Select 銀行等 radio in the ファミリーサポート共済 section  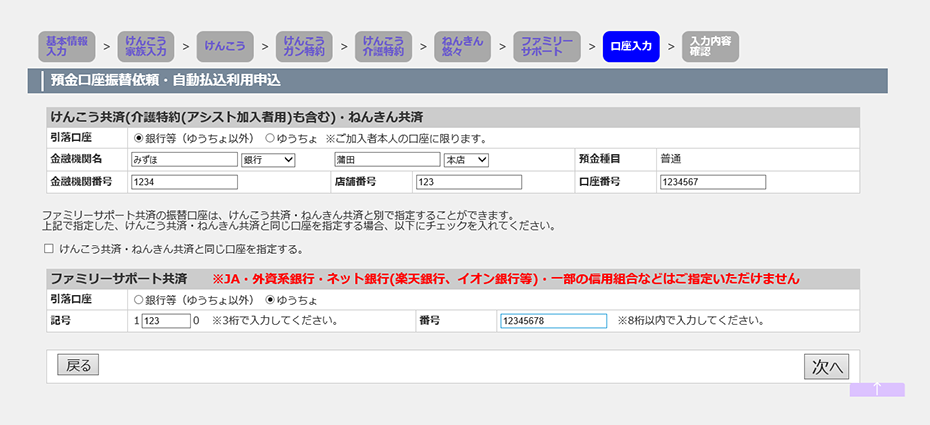(x=139, y=299)
